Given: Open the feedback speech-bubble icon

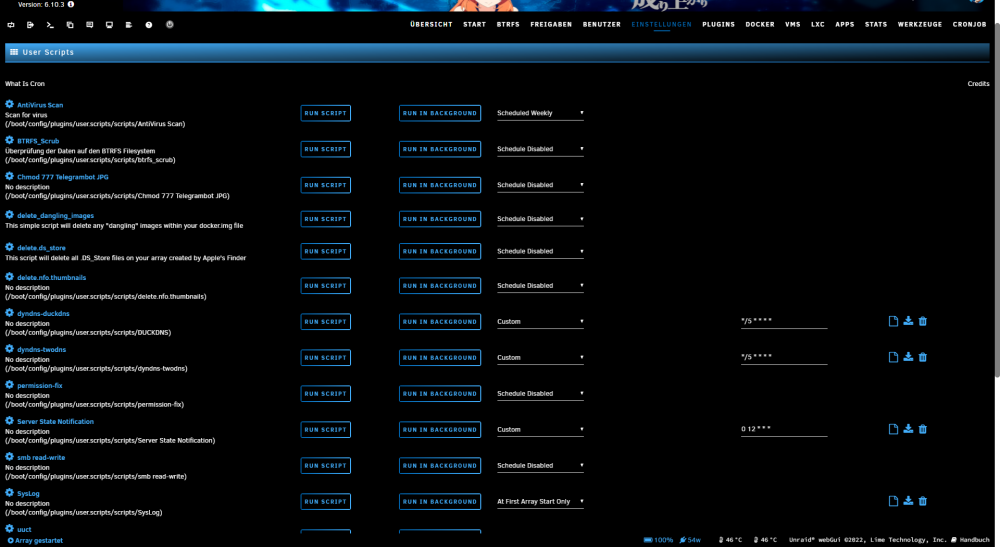Looking at the screenshot, I should click(x=89, y=25).
